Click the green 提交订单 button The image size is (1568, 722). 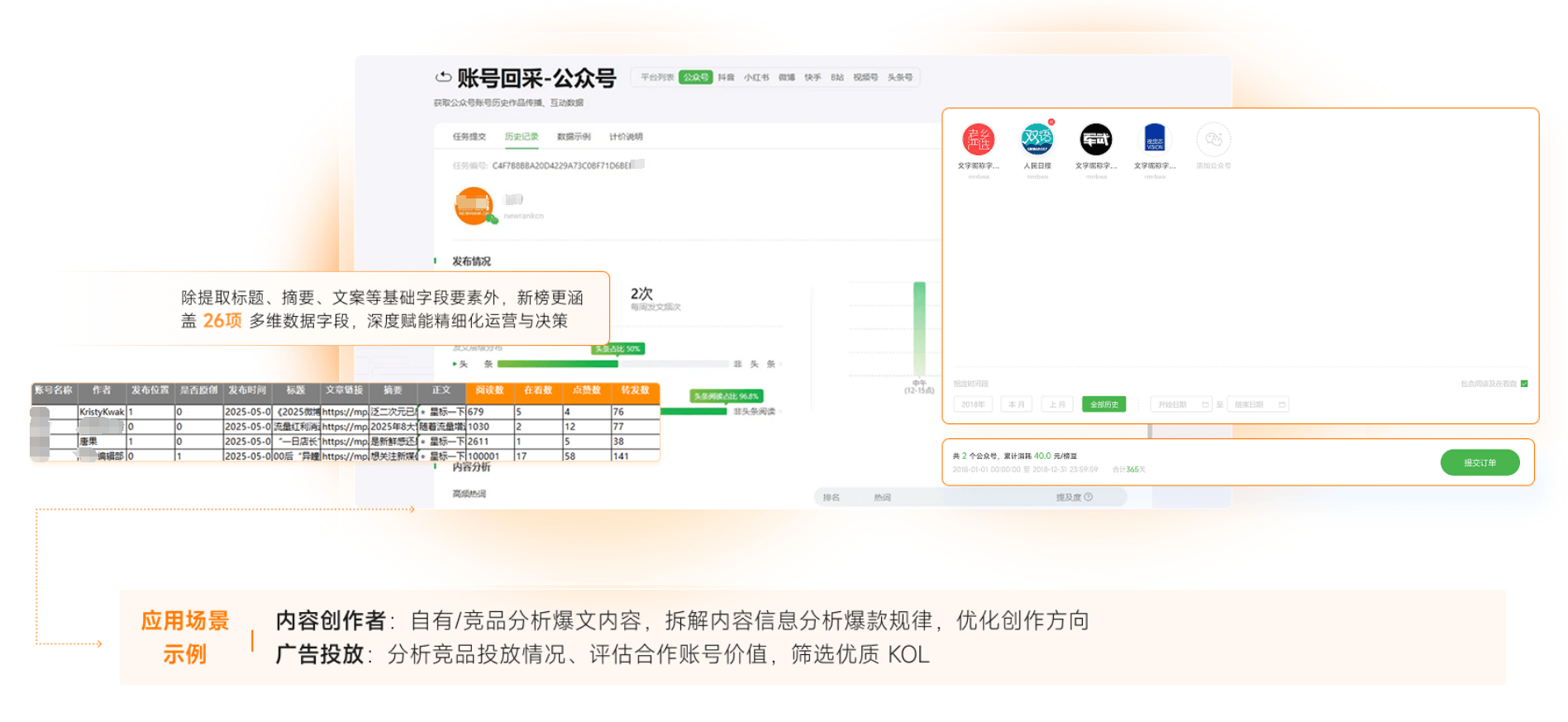(1480, 462)
